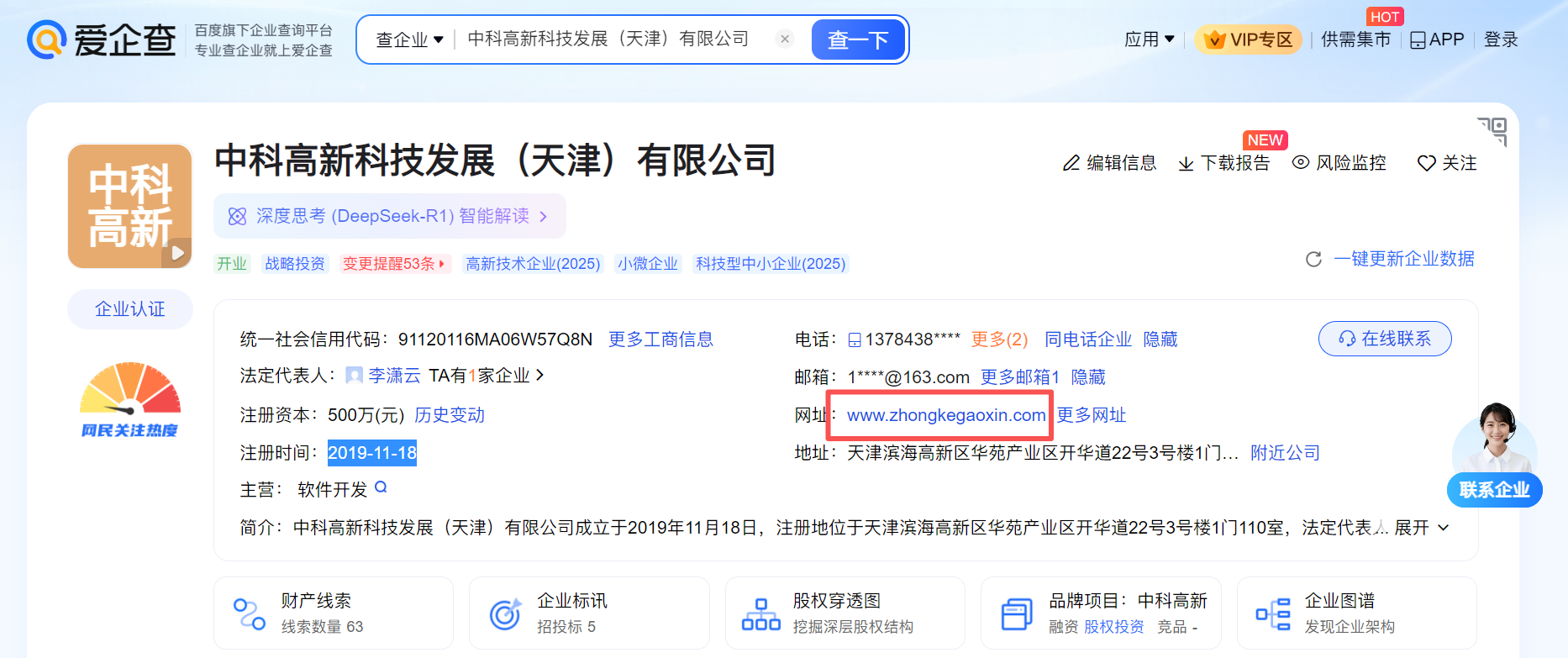Click the search magnifier next to 软件开发
1568x658 pixels.
(x=381, y=487)
